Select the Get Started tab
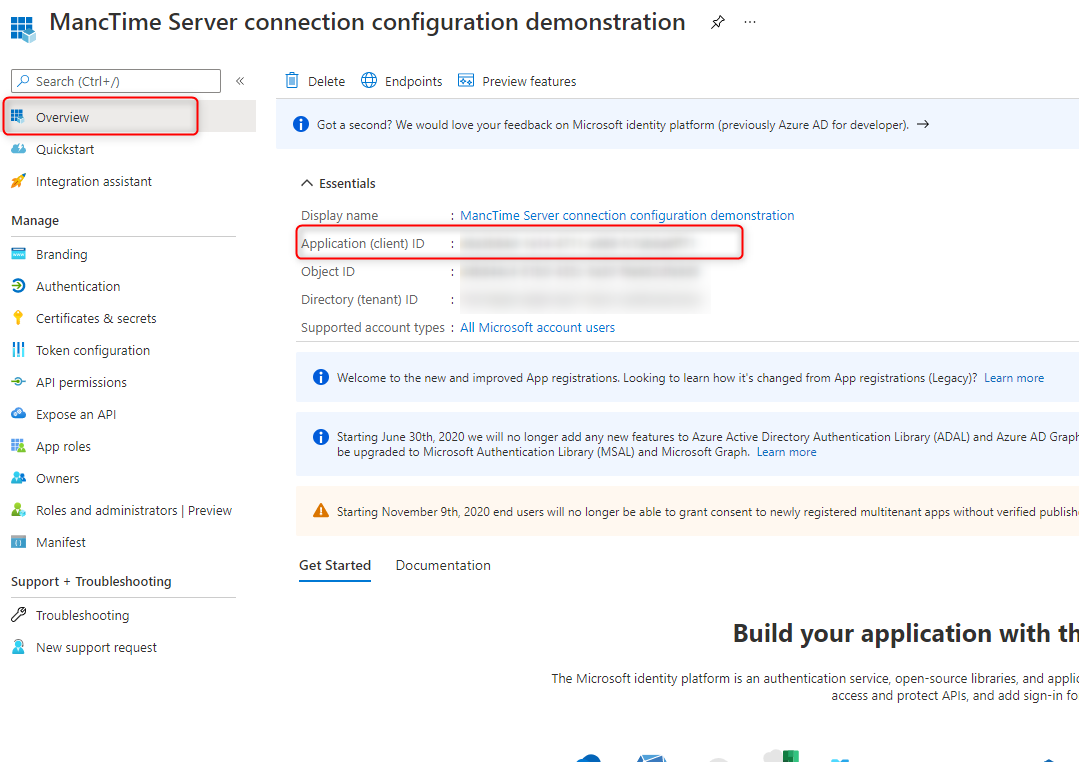Screen dimensions: 1079x762 pos(335,566)
